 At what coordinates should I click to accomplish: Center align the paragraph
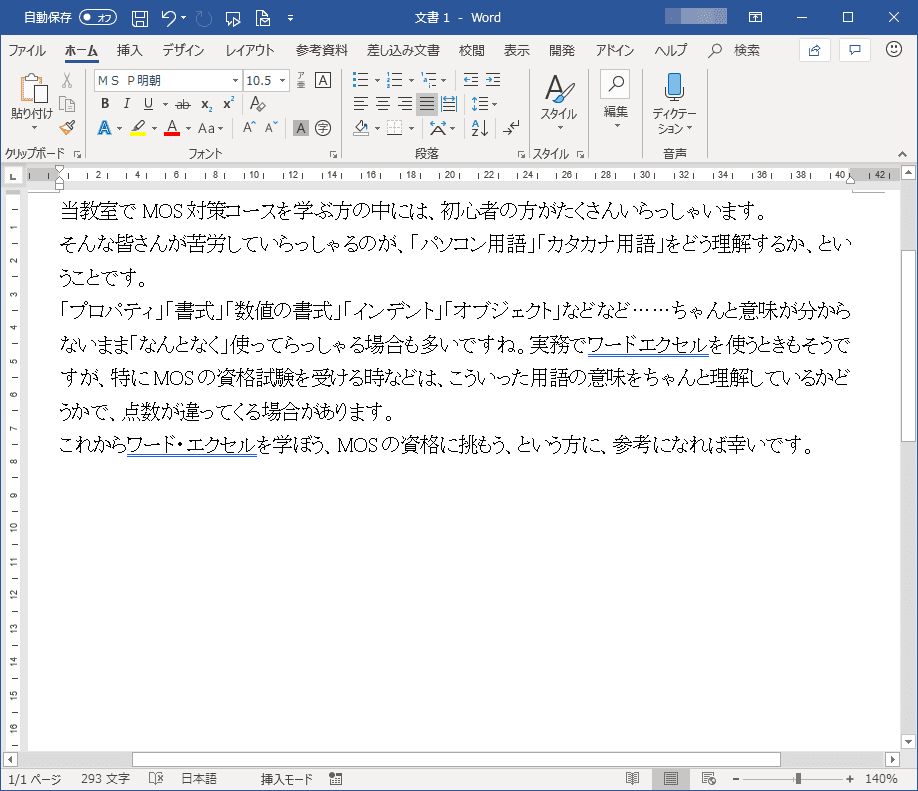click(383, 104)
